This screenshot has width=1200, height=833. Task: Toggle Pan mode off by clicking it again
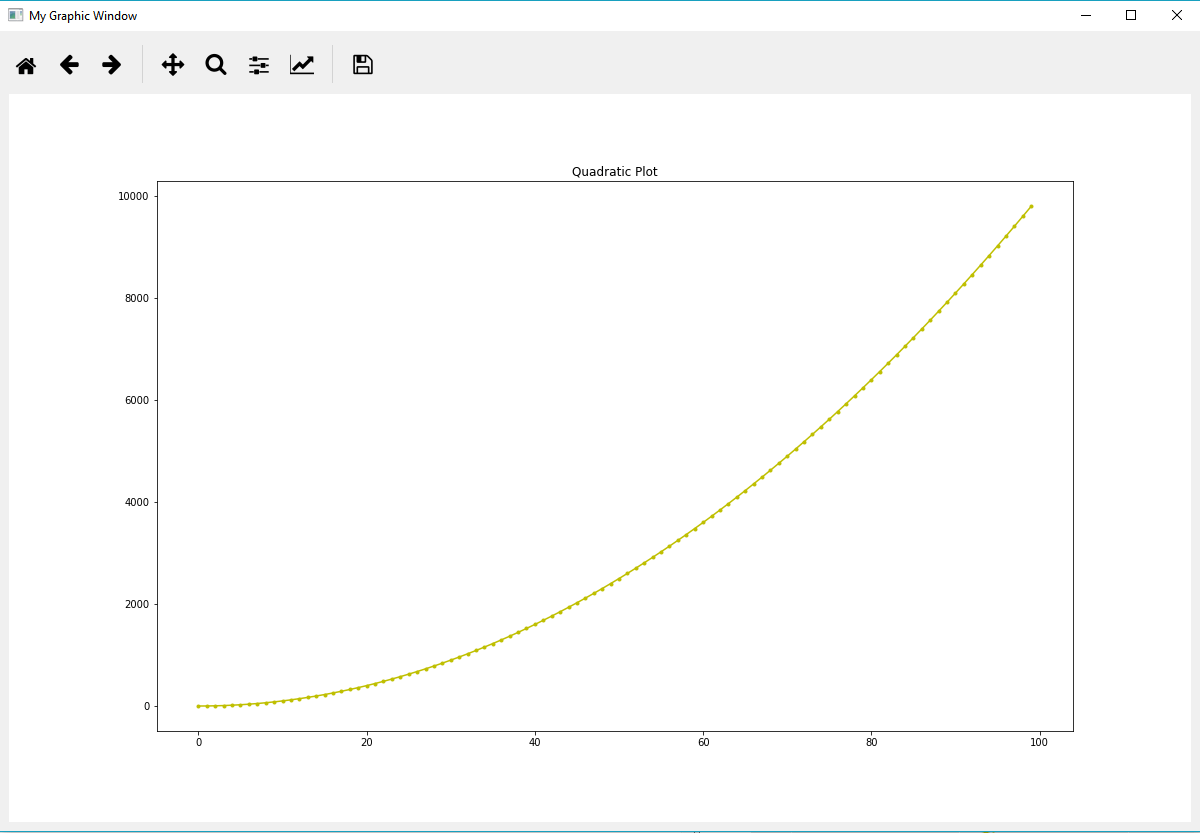(x=172, y=64)
